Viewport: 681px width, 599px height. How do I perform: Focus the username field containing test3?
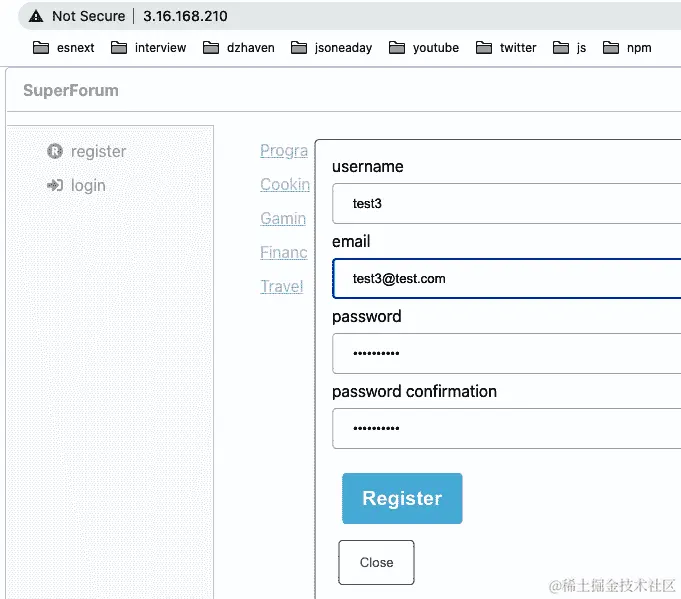pyautogui.click(x=506, y=203)
